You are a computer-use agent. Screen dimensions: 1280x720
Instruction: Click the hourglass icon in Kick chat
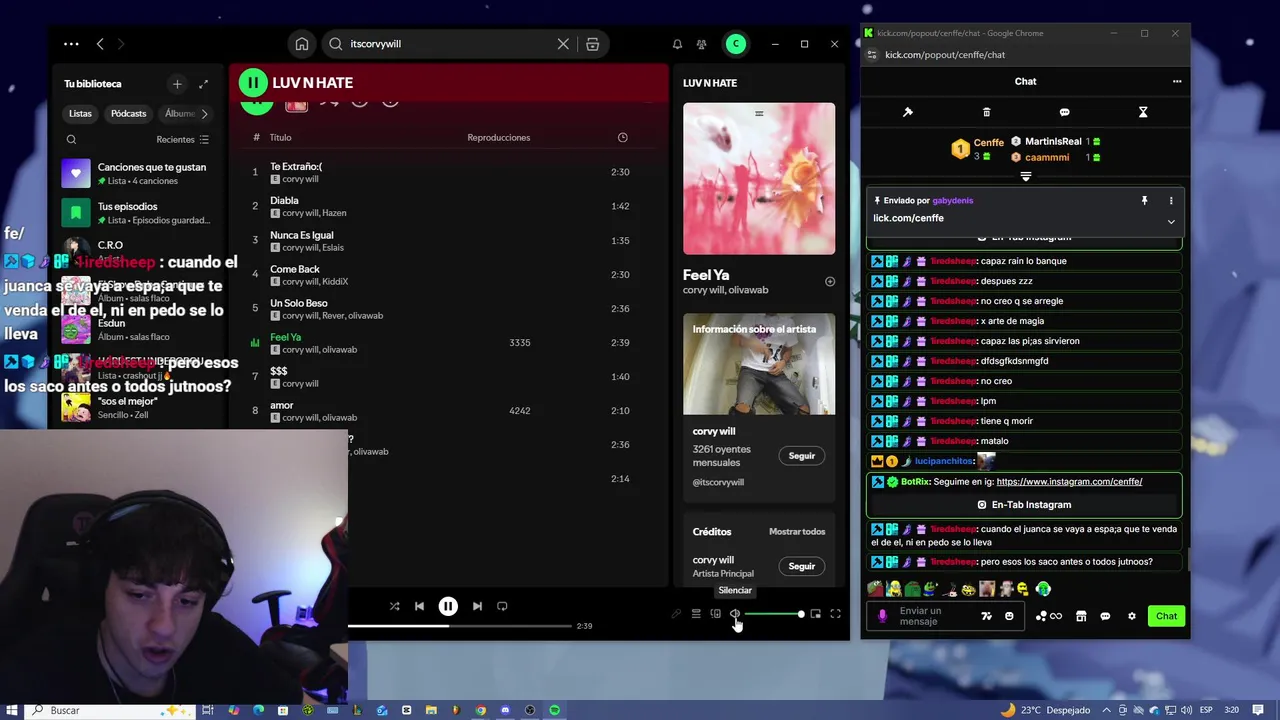click(x=1143, y=112)
